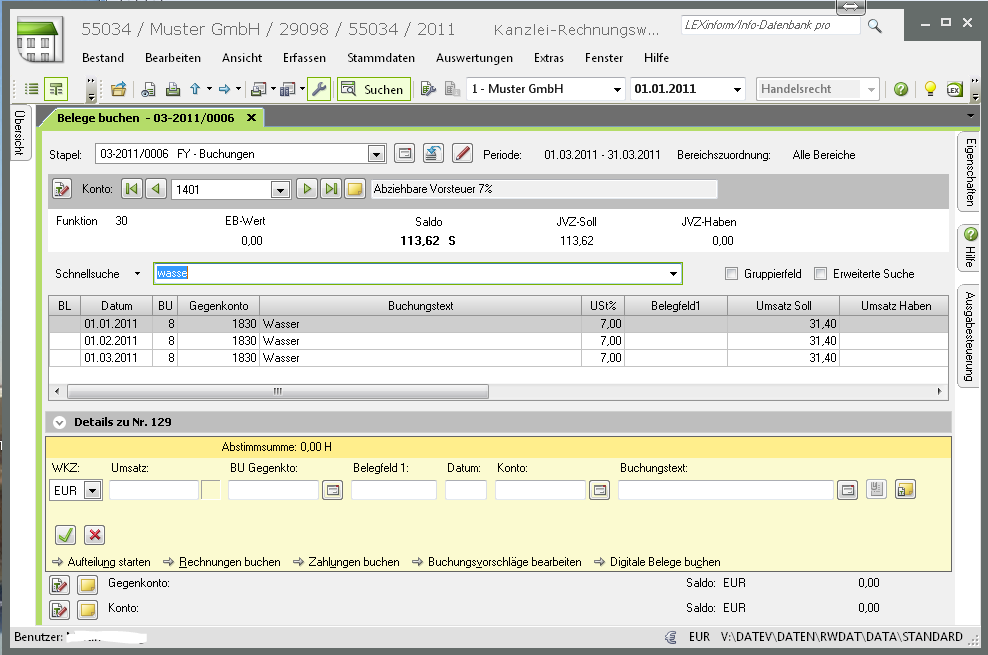Open the Konto 1401 dropdown
Image resolution: width=988 pixels, height=655 pixels.
click(x=280, y=190)
